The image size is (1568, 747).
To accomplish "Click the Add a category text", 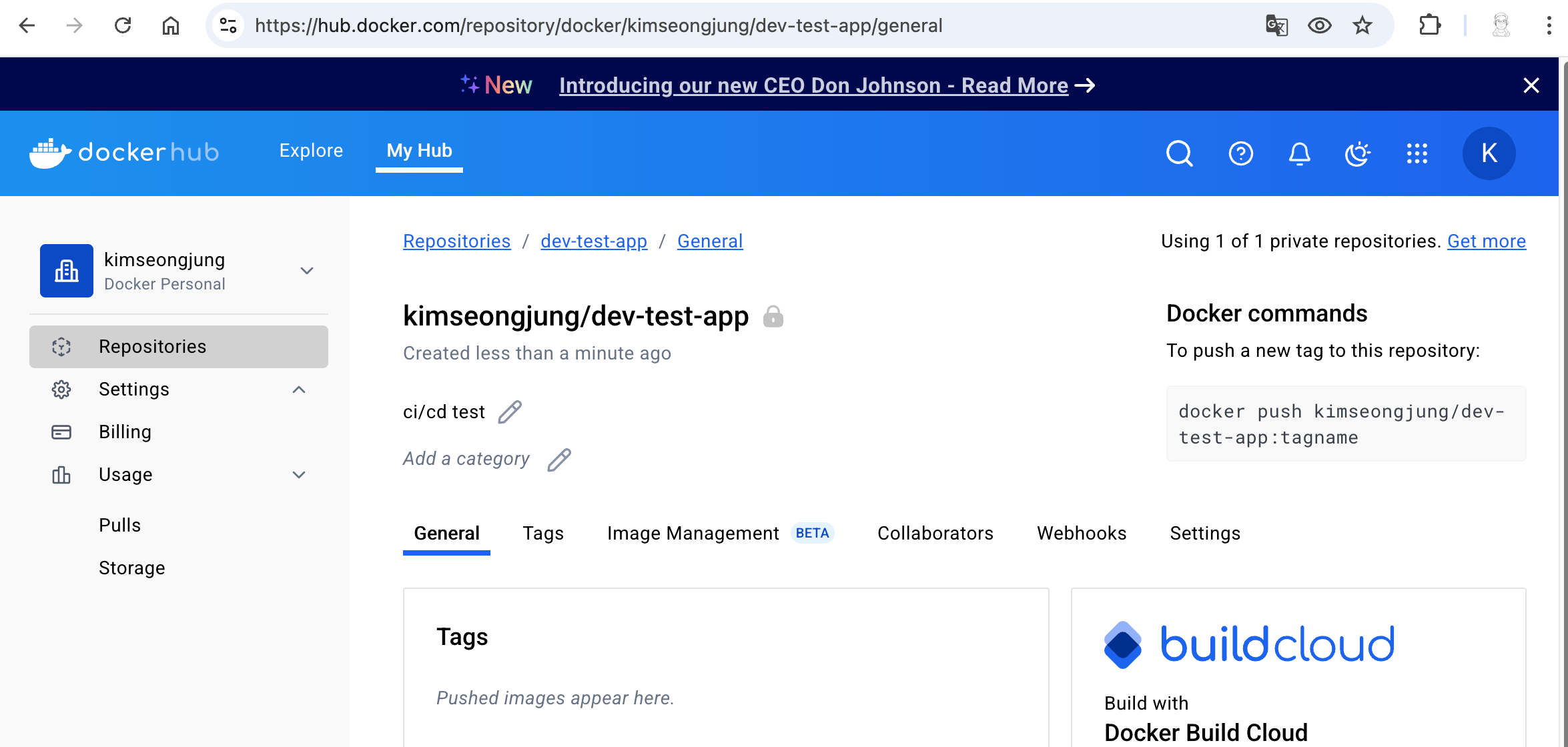I will click(x=466, y=459).
